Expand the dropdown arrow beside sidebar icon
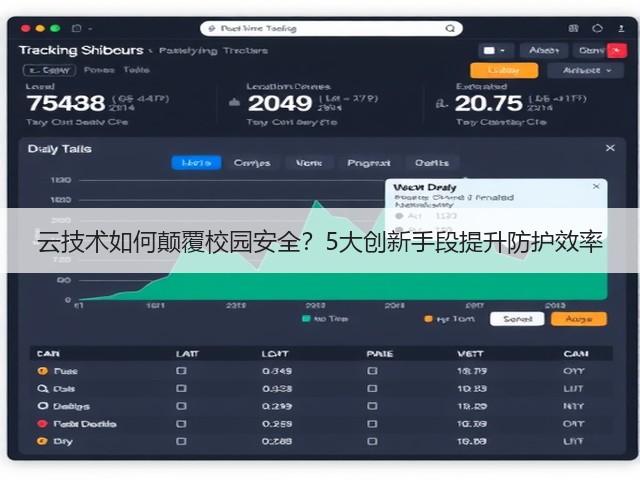 (x=90, y=29)
